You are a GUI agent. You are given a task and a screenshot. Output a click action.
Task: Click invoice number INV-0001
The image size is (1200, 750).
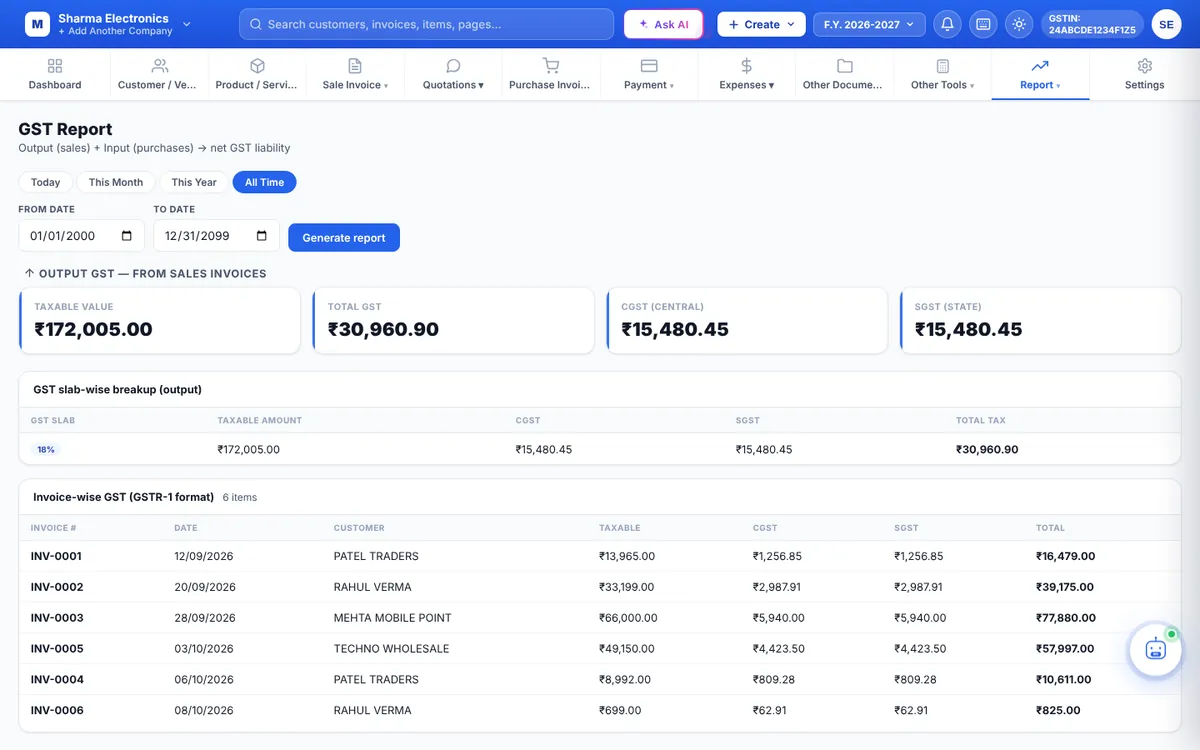point(56,556)
